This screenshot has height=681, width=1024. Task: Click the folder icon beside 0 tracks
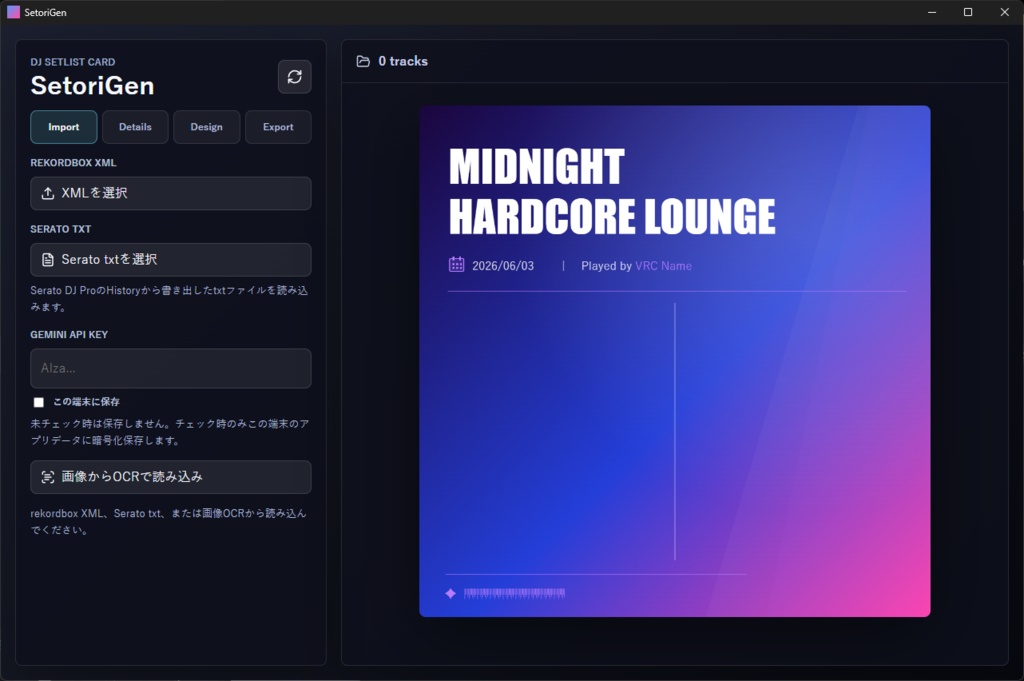[x=363, y=61]
